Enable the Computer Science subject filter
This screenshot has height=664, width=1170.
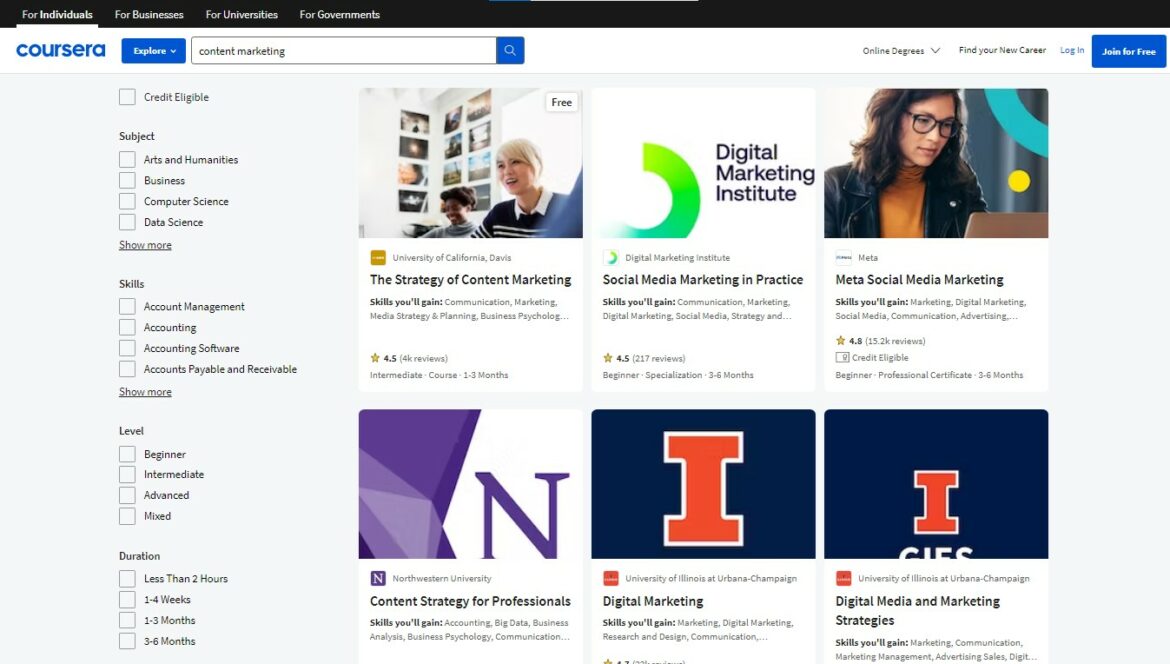click(128, 201)
